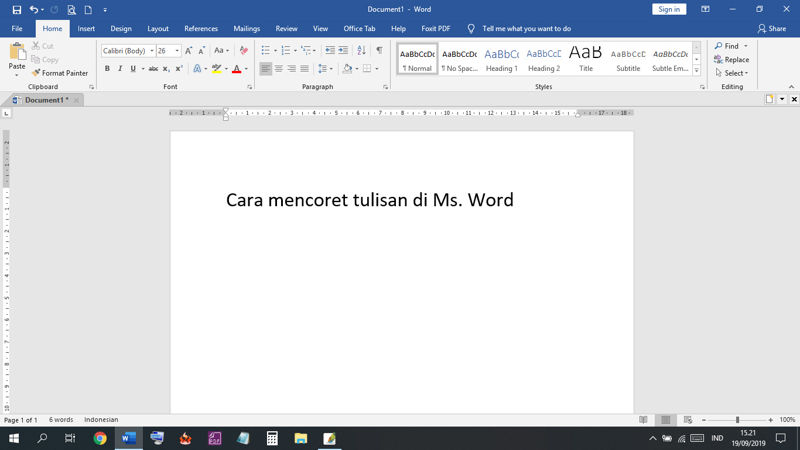The image size is (800, 450).
Task: Click the Sign in button
Action: click(669, 9)
